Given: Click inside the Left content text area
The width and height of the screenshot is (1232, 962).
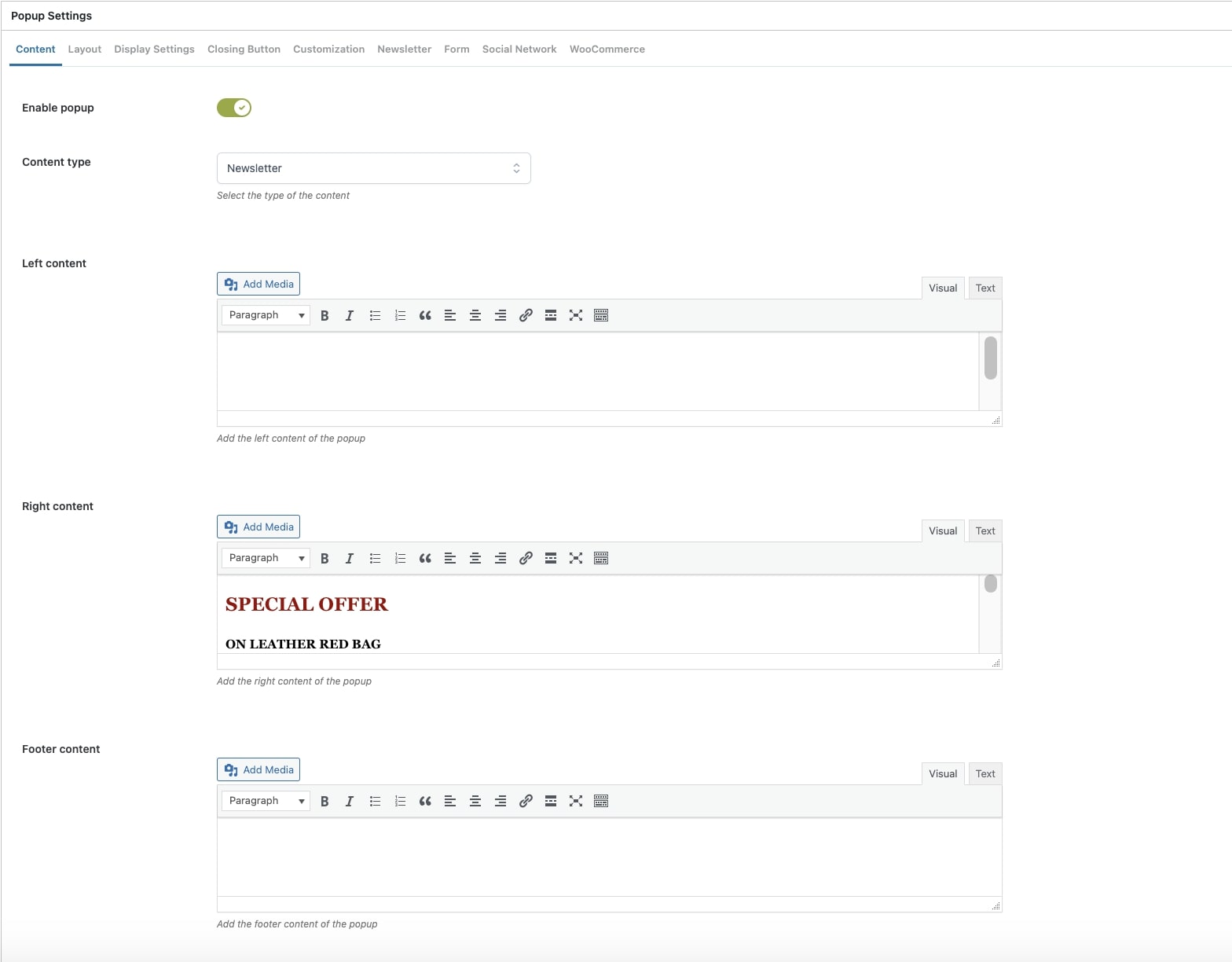Looking at the screenshot, I should click(598, 371).
